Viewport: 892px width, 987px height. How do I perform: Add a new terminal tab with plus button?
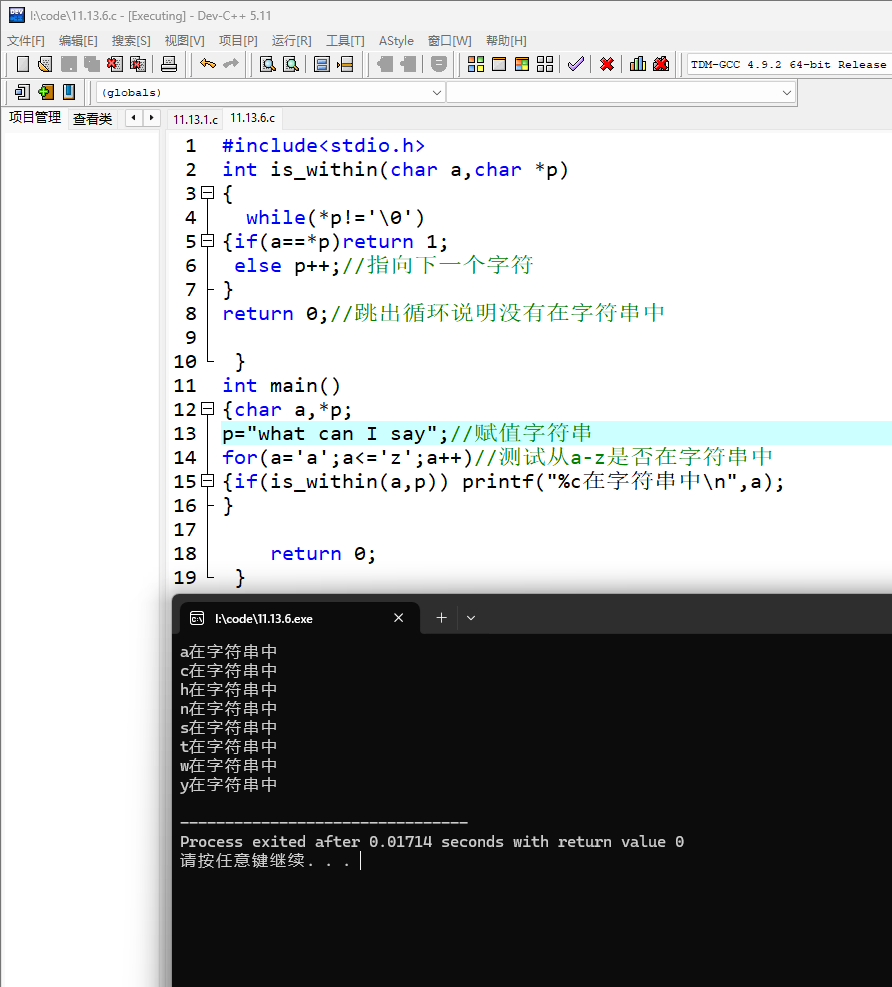441,618
